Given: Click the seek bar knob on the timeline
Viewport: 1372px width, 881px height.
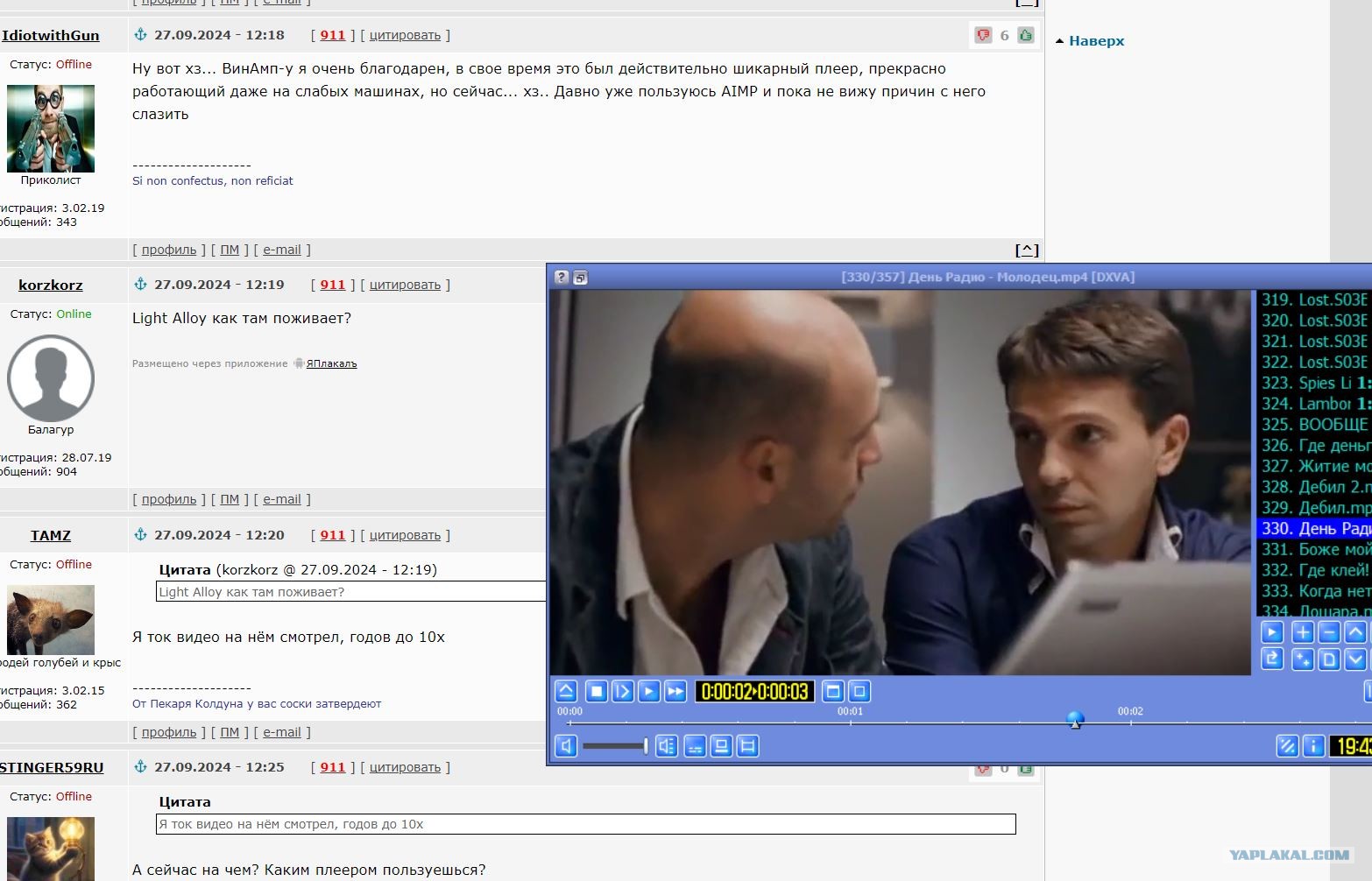Looking at the screenshot, I should [1075, 720].
